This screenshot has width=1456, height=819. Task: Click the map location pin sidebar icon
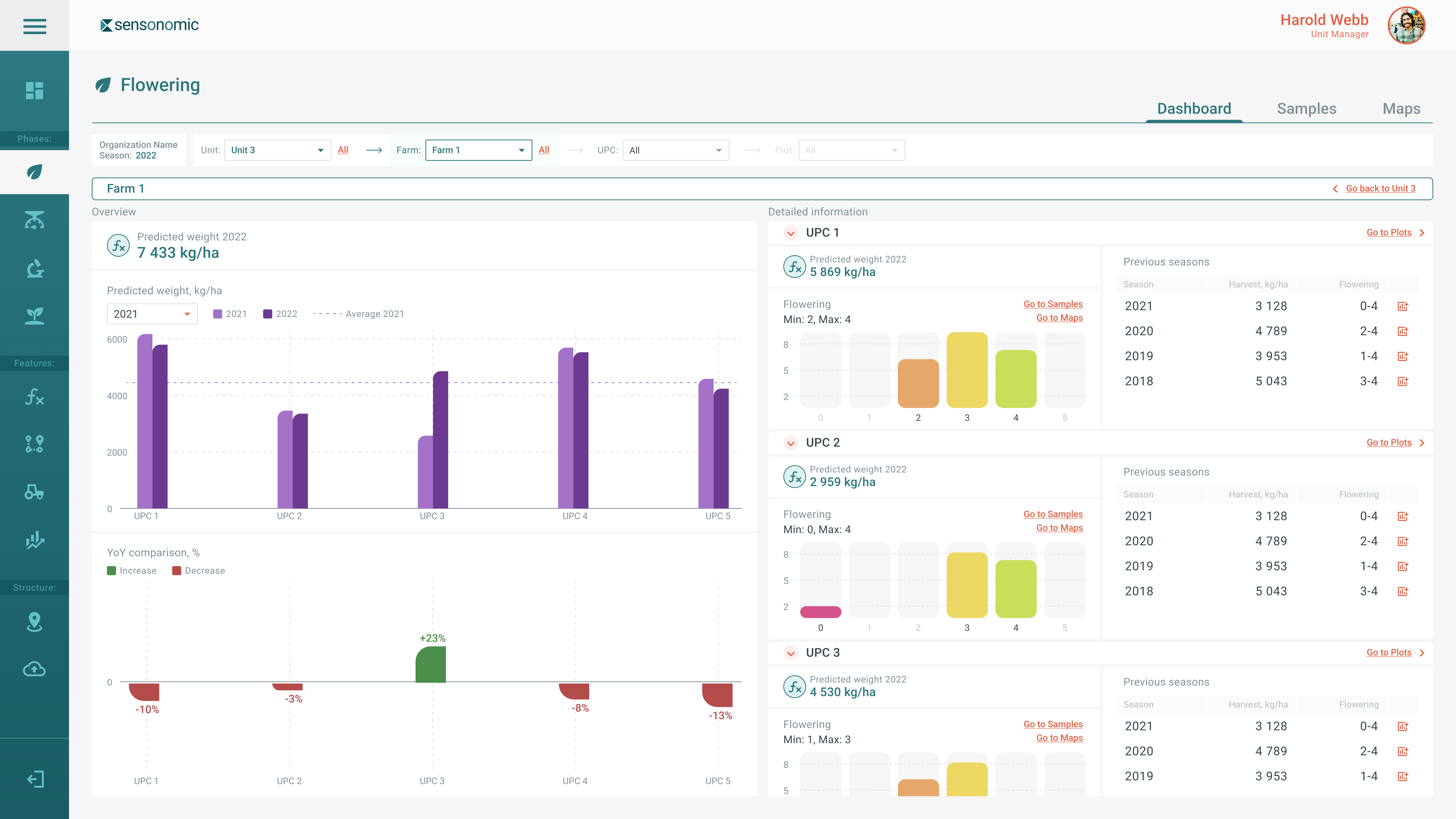click(x=35, y=622)
